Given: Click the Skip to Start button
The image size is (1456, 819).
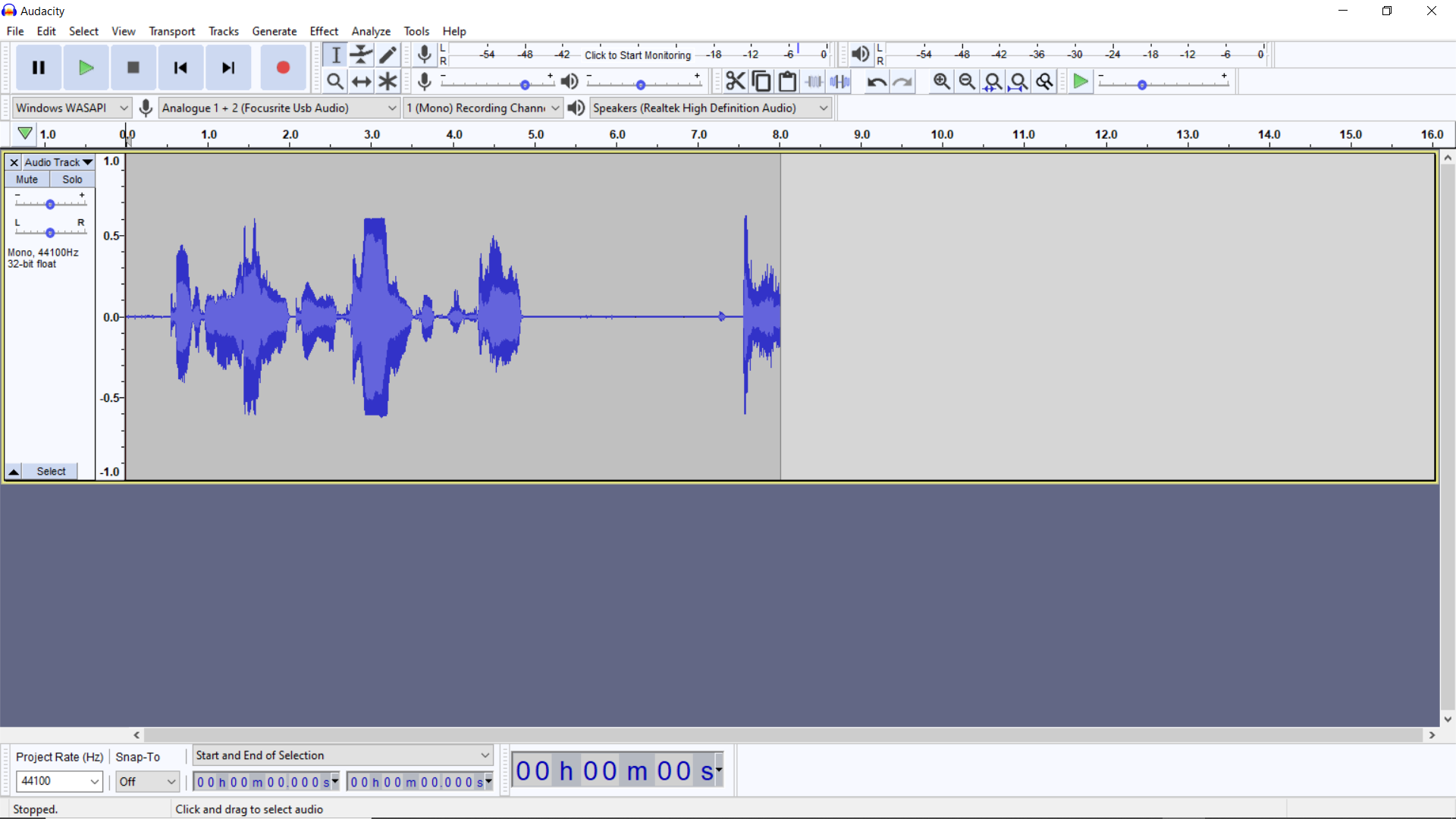Looking at the screenshot, I should click(x=180, y=67).
